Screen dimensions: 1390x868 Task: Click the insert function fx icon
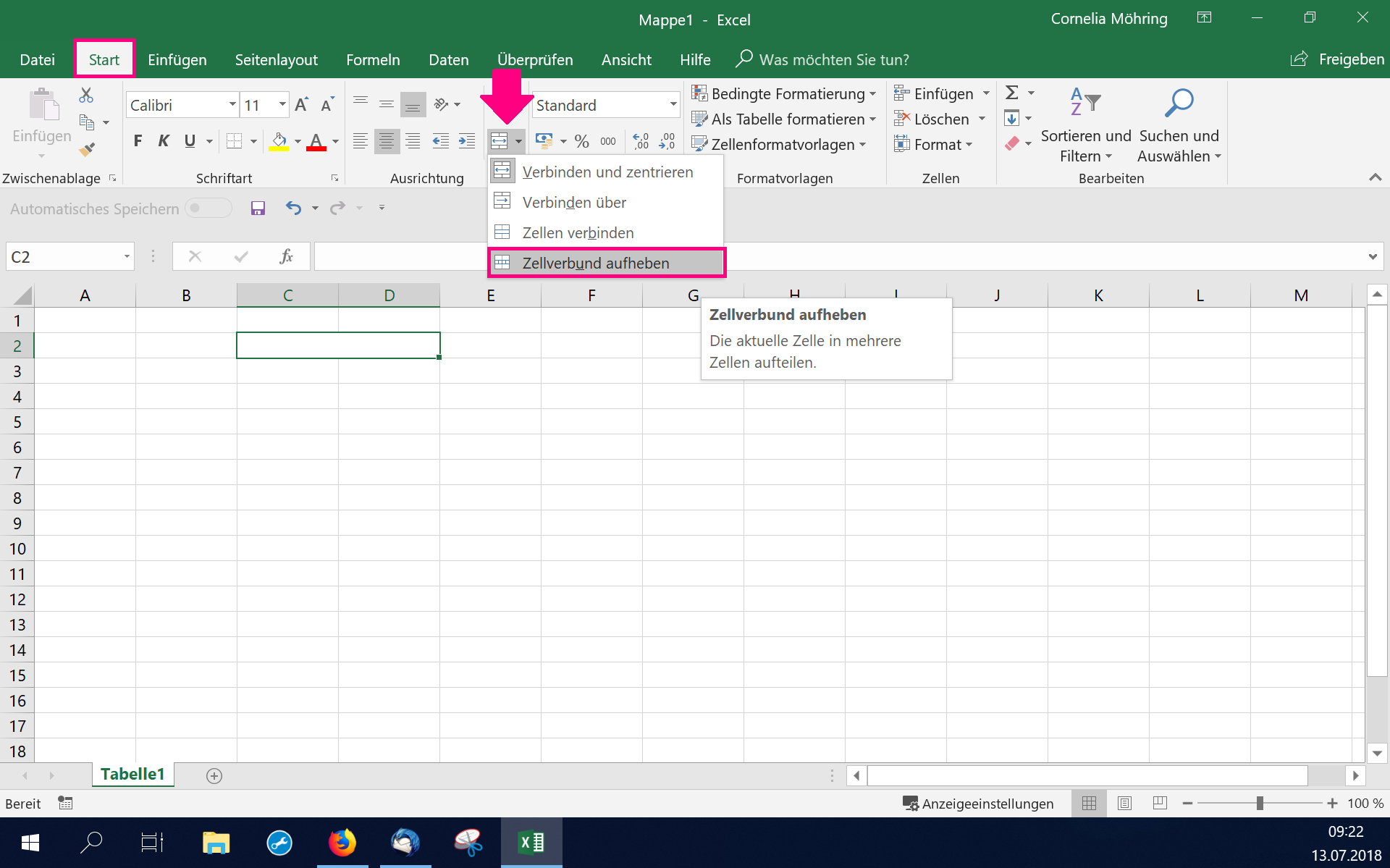pyautogui.click(x=286, y=256)
